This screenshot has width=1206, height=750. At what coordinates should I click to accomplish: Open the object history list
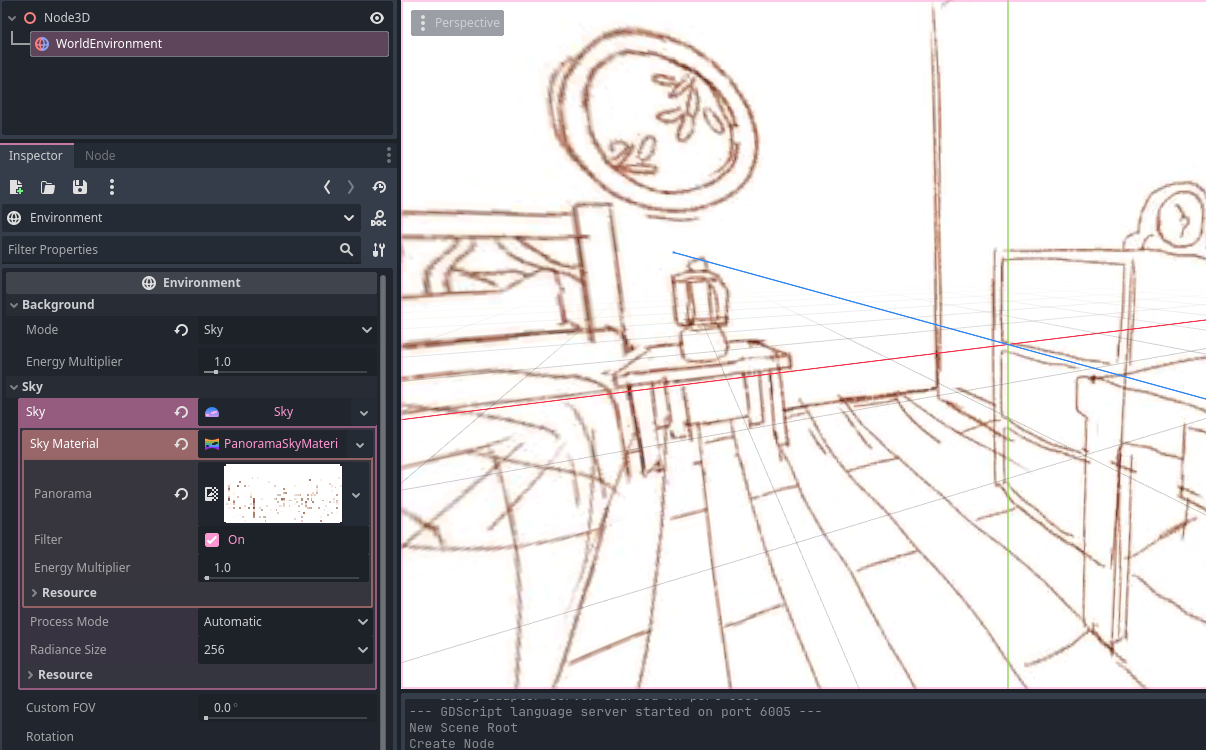coord(379,187)
